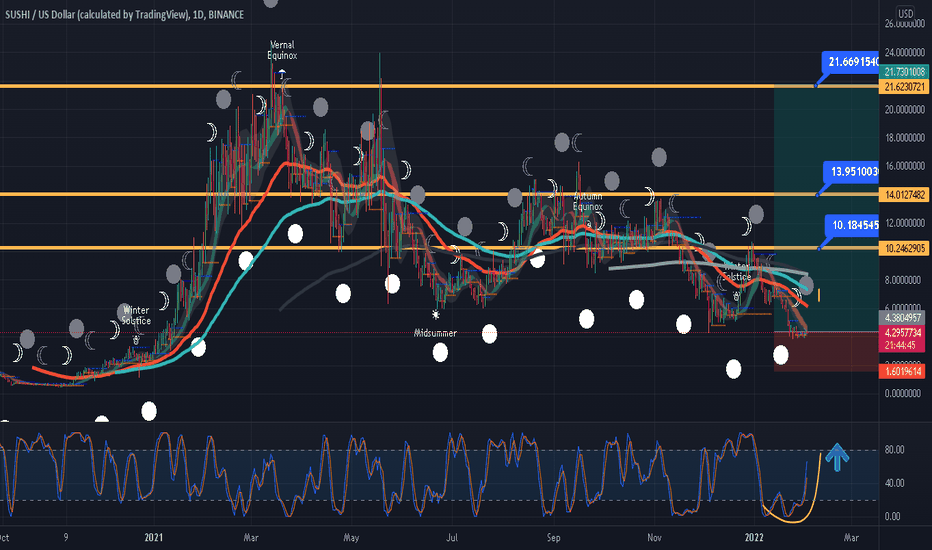Click the orange 21.6230721 price label
932x550 pixels.
(x=904, y=87)
